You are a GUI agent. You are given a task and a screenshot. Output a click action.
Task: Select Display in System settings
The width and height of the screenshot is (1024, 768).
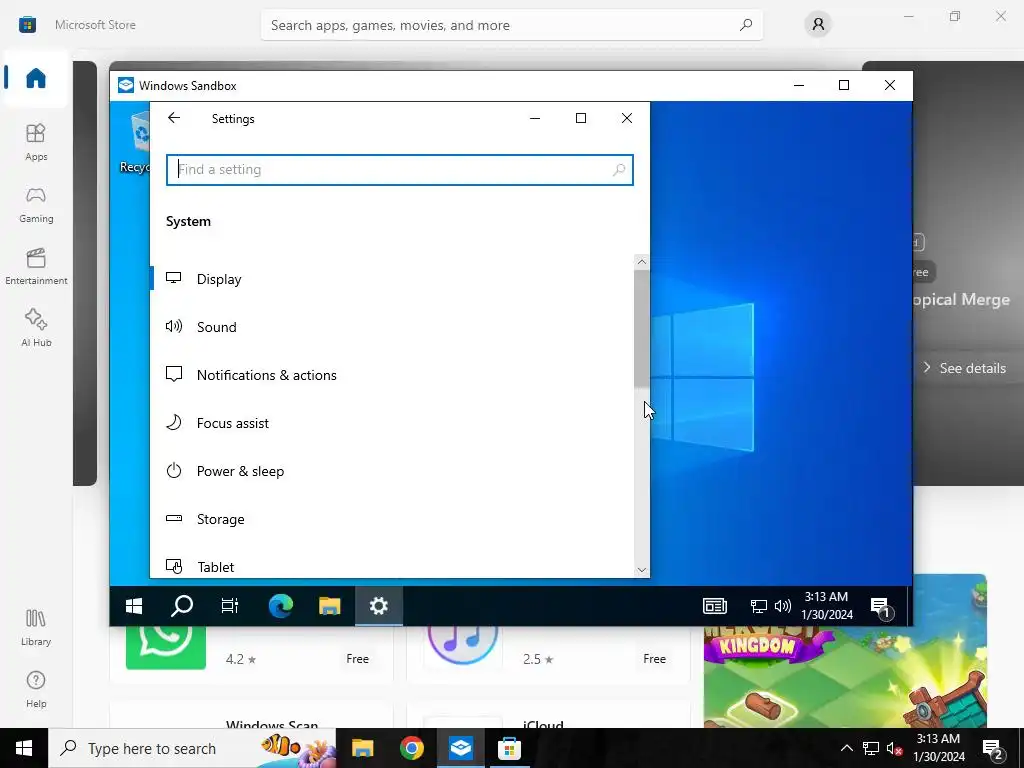point(392,279)
